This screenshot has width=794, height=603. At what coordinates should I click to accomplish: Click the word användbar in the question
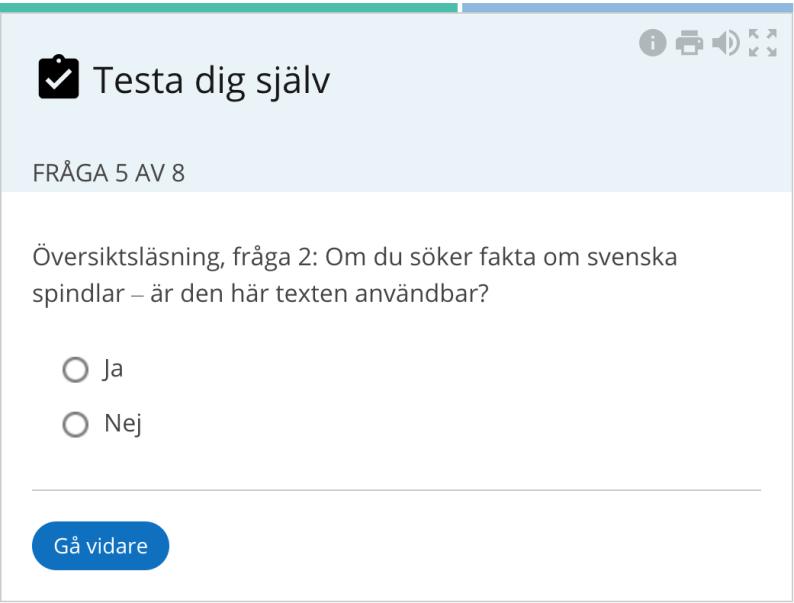(421, 293)
